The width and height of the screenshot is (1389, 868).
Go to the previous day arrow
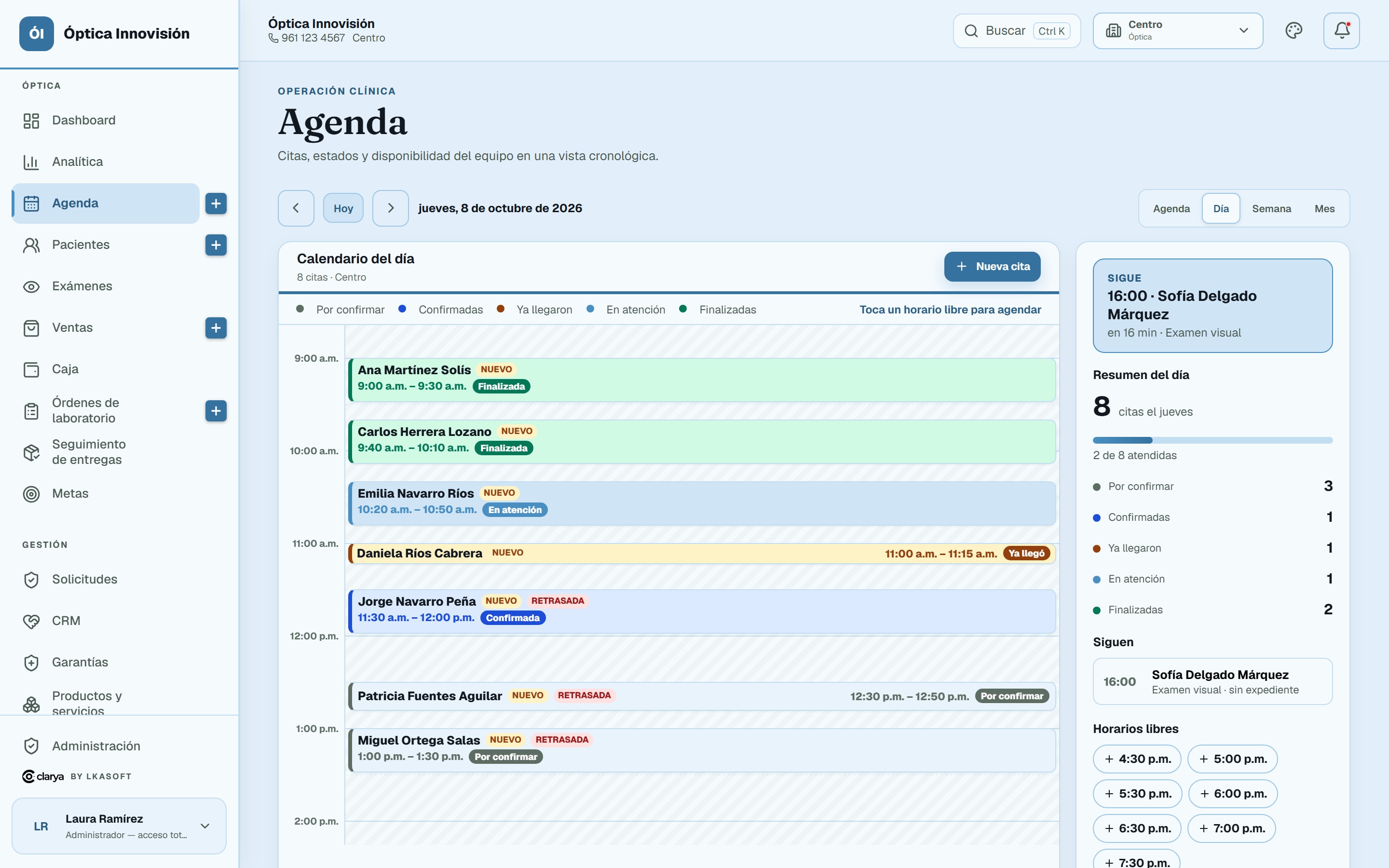296,208
